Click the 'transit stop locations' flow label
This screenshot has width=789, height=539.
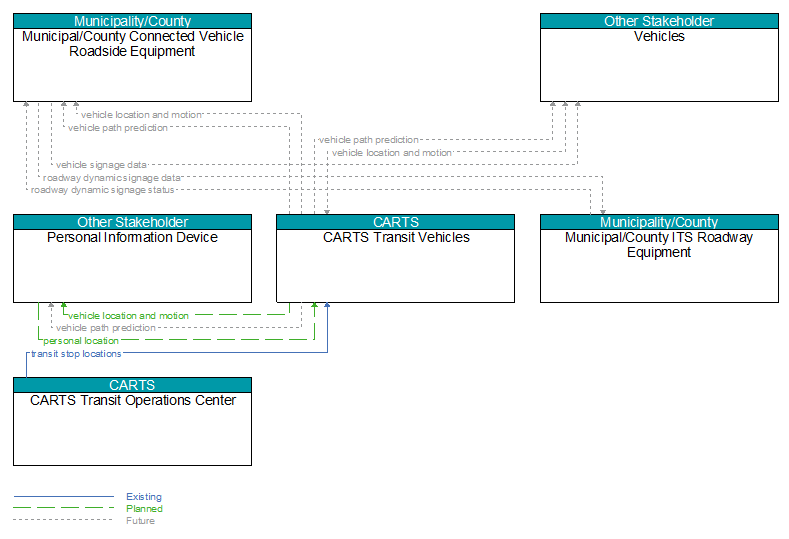pos(76,354)
